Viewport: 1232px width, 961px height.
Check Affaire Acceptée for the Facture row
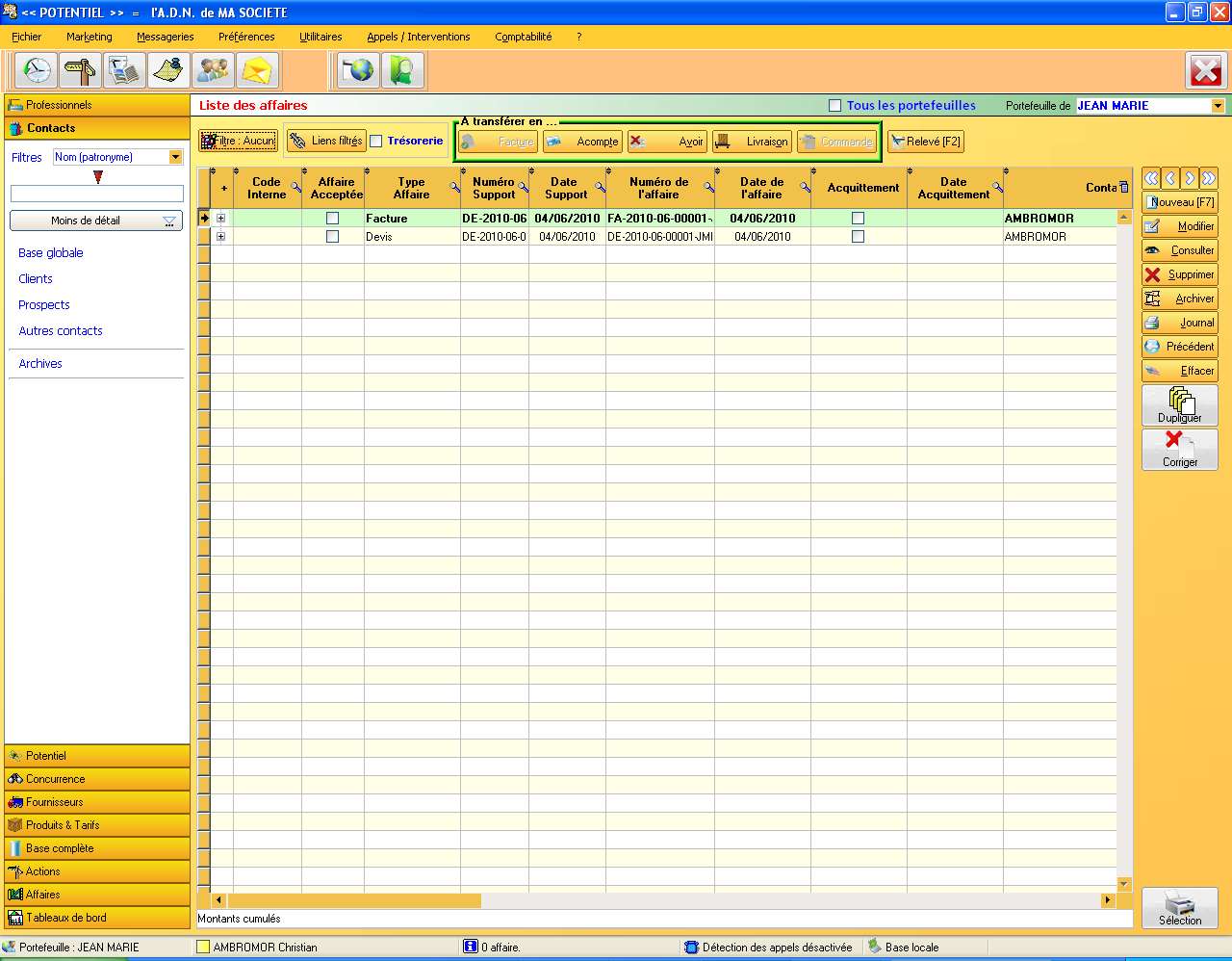tap(333, 219)
